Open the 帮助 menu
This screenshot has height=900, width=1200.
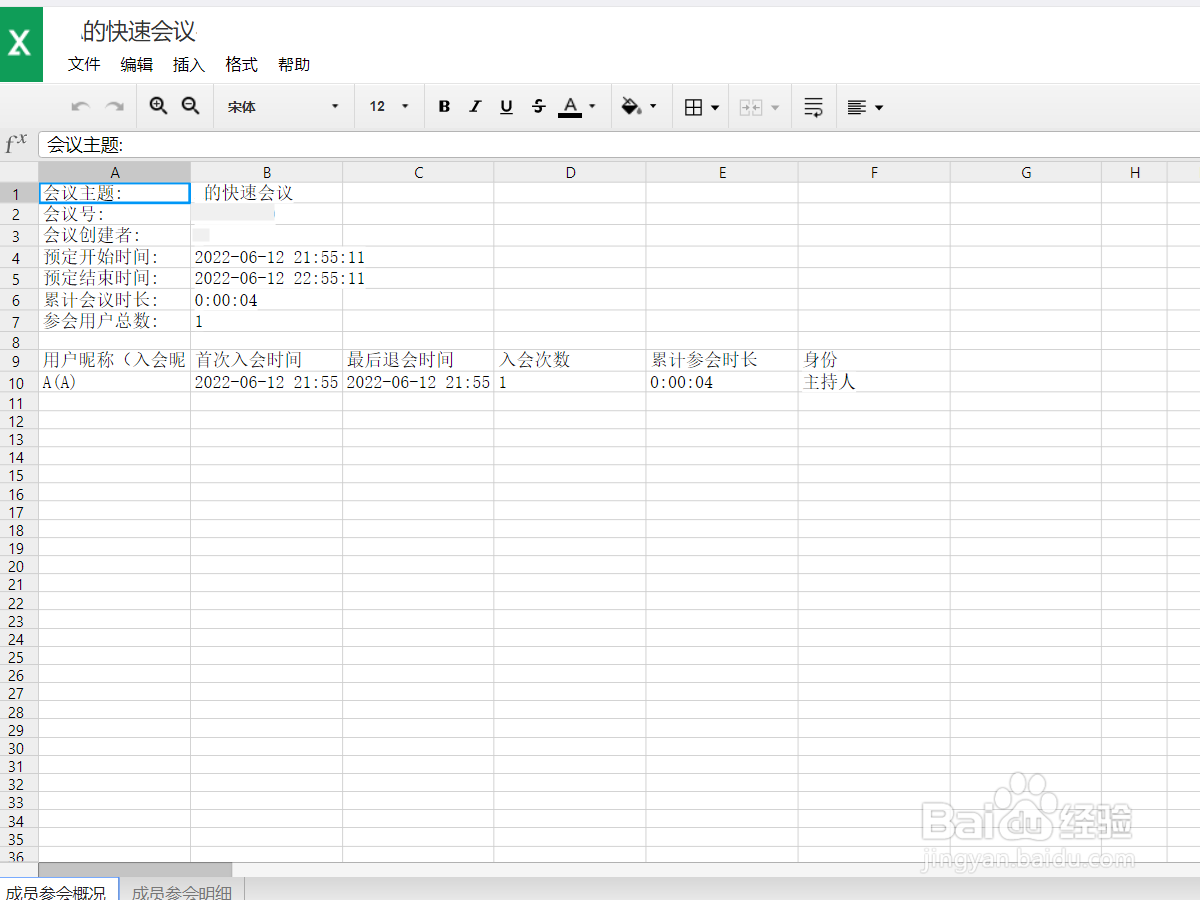[294, 64]
